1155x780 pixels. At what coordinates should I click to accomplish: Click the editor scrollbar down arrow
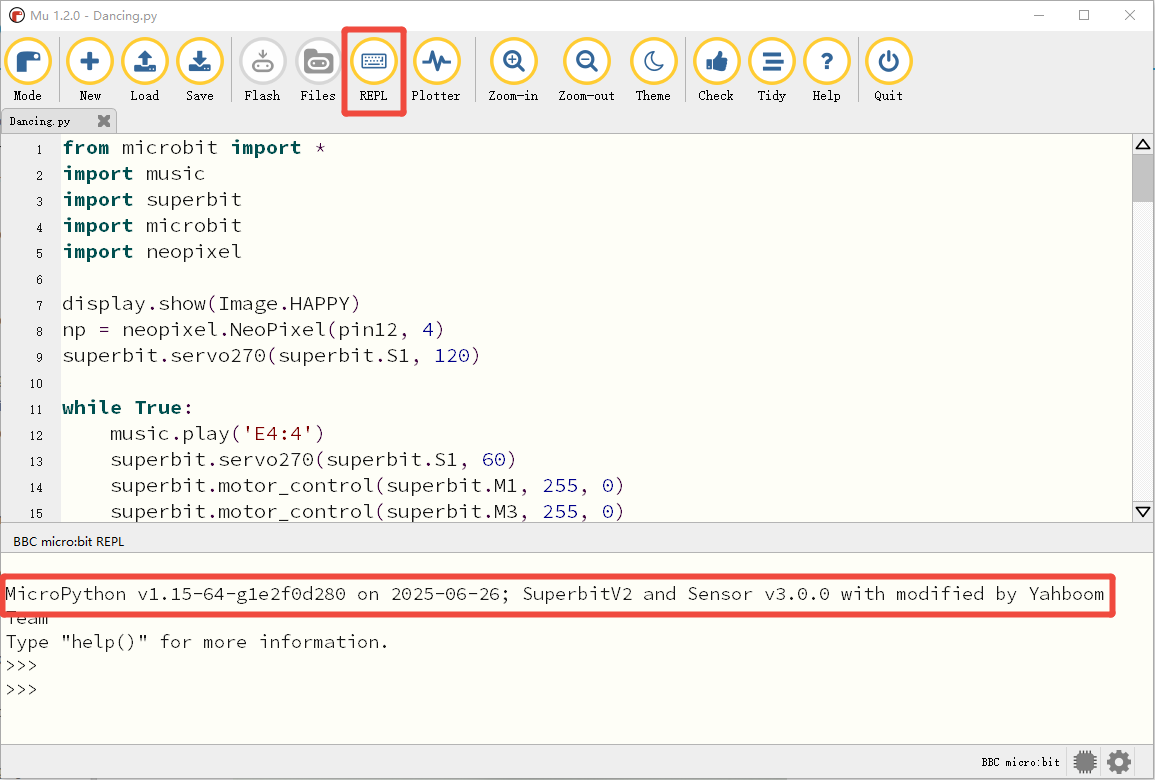[1142, 511]
